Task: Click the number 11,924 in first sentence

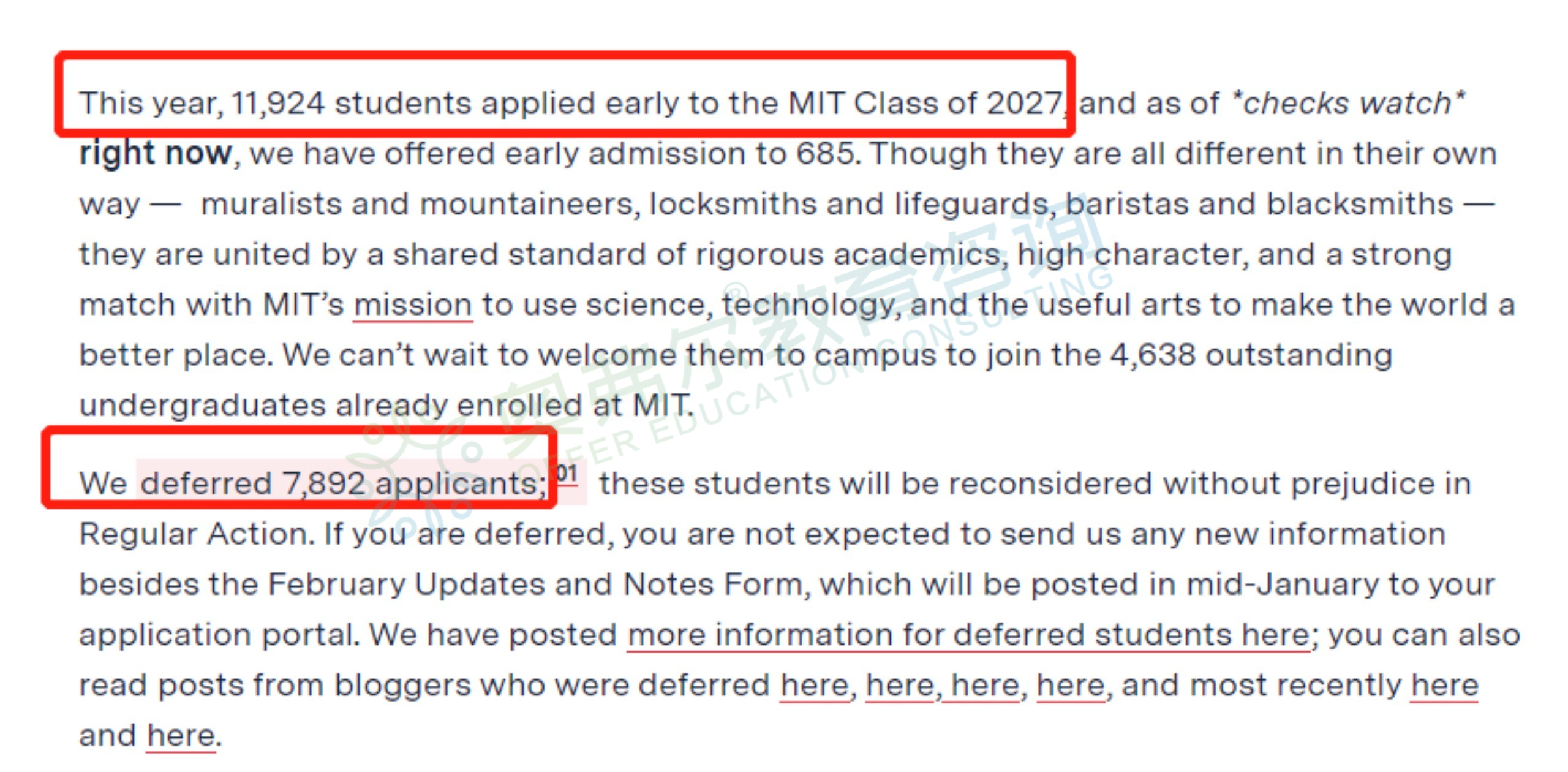Action: pos(277,103)
